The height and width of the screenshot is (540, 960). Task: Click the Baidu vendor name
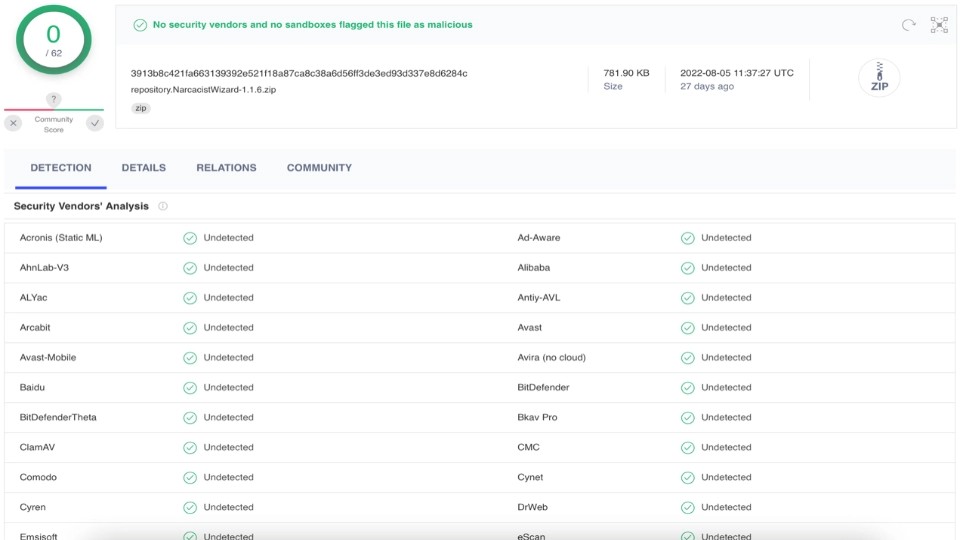[32, 388]
